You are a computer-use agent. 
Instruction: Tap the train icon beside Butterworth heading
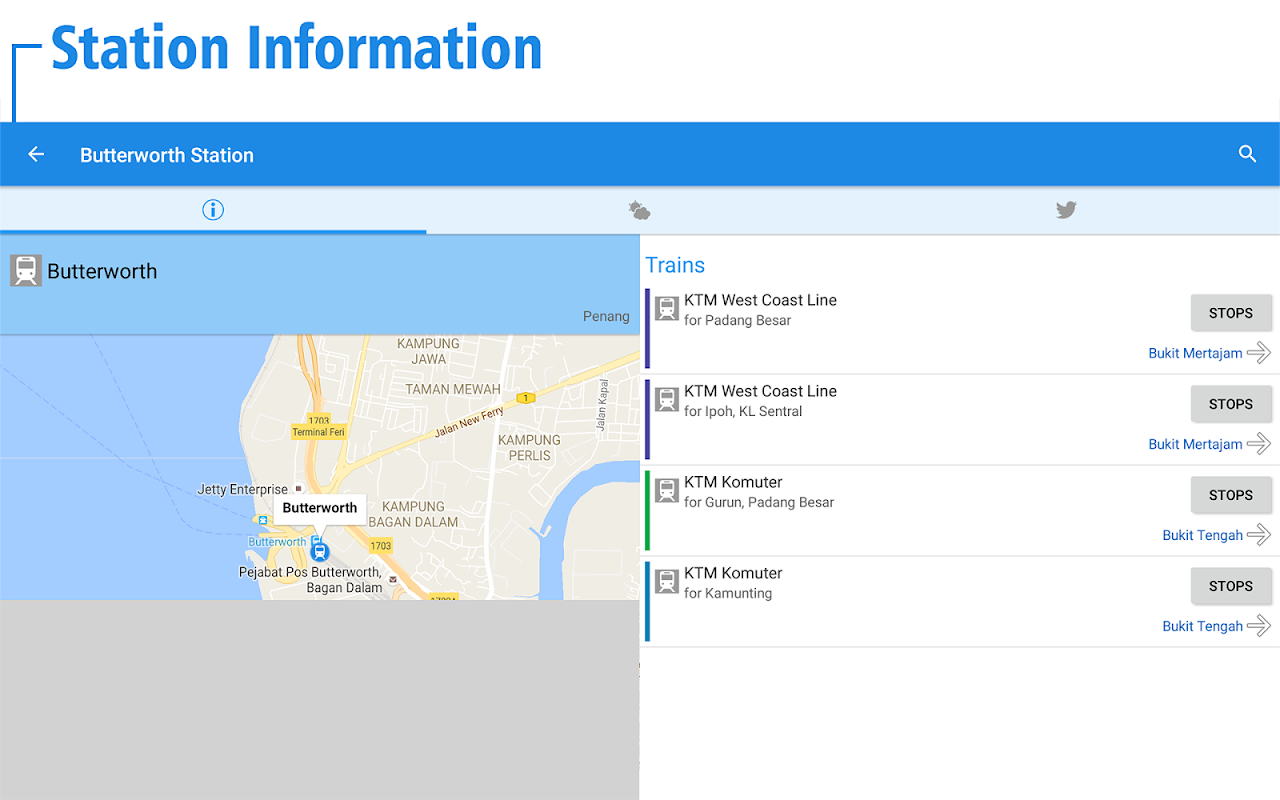(26, 271)
